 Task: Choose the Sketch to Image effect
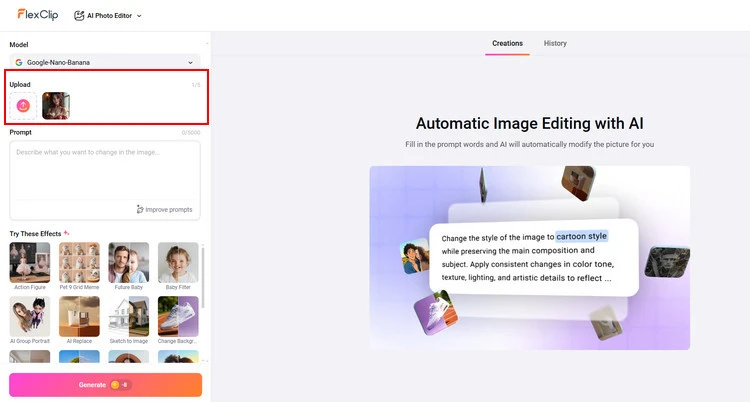coord(129,320)
